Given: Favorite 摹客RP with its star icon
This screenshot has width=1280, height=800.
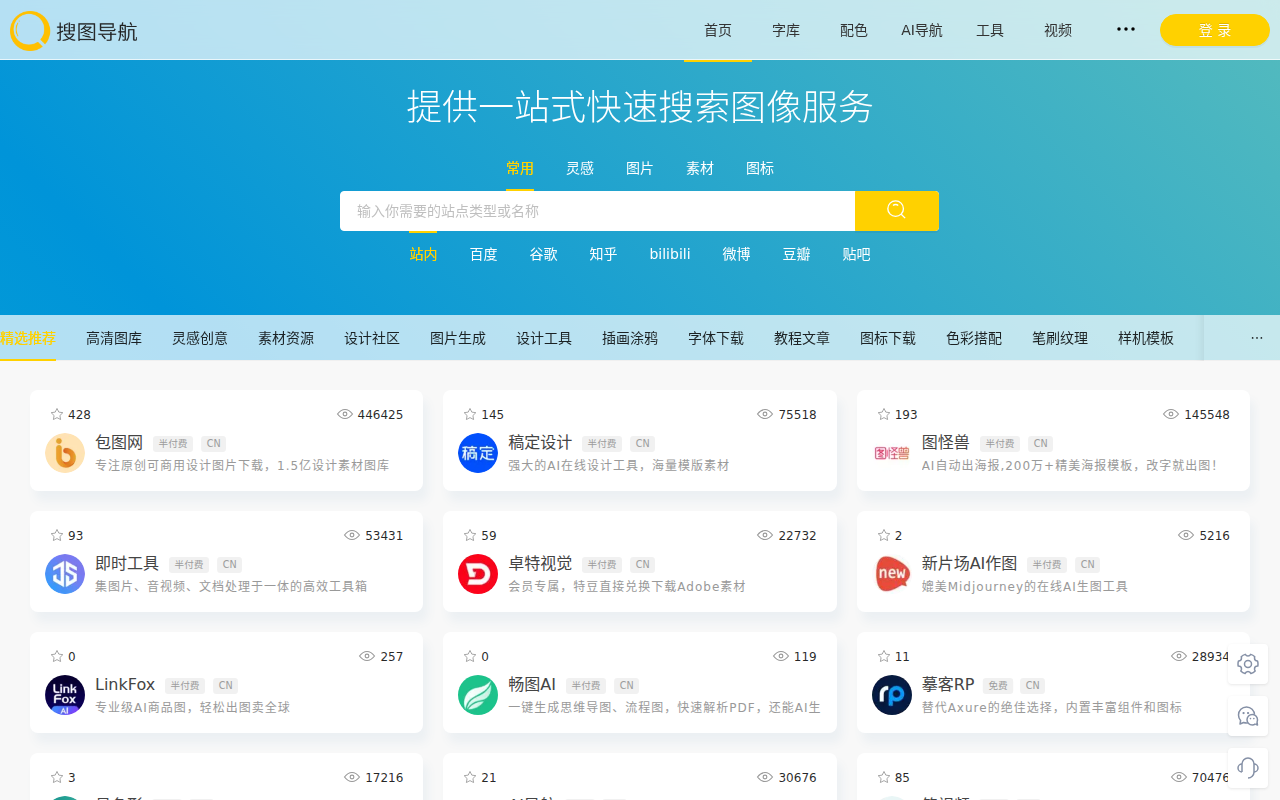Looking at the screenshot, I should coord(884,656).
